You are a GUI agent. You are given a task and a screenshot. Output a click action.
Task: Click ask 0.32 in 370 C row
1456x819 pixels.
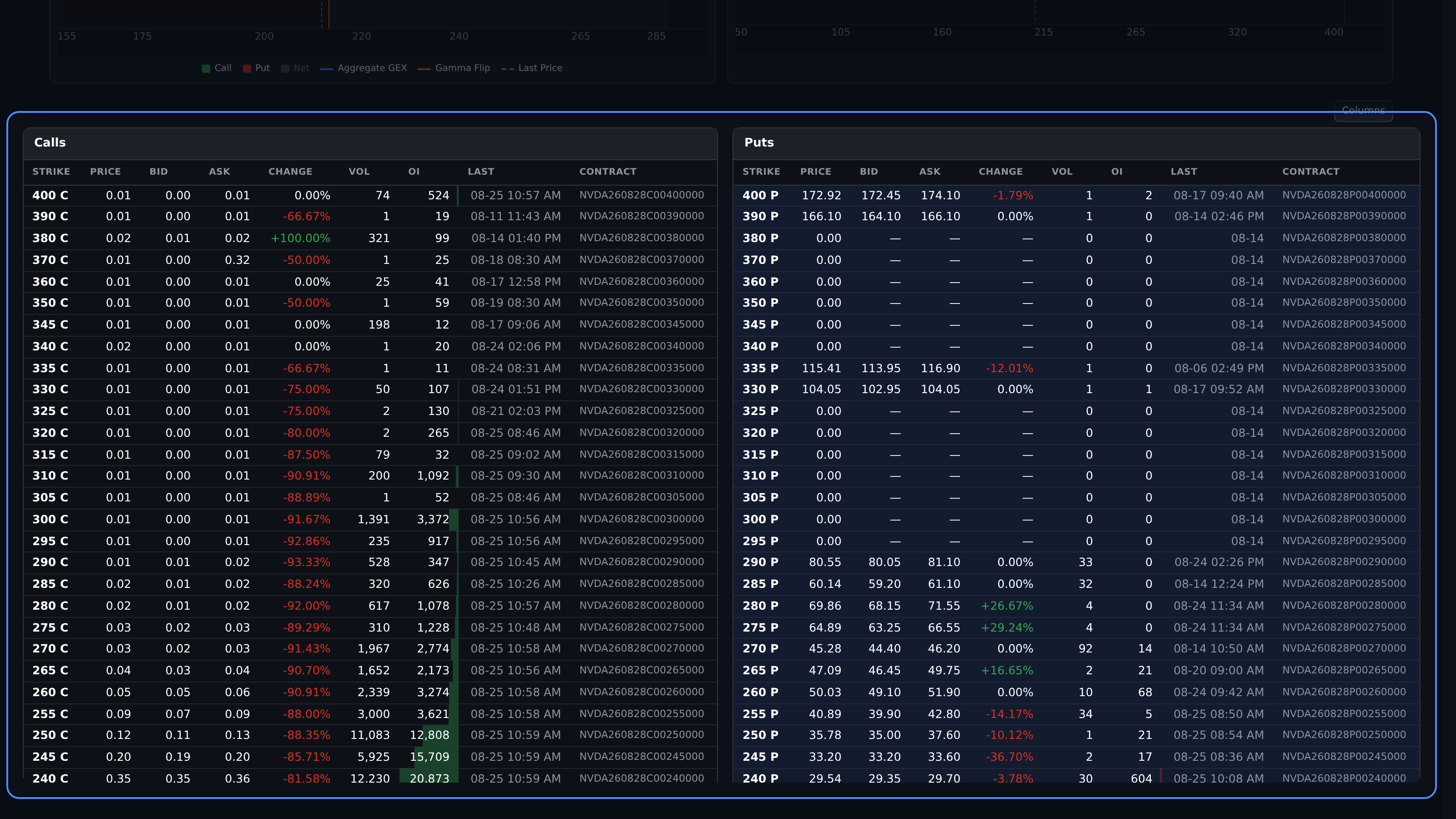click(x=238, y=260)
